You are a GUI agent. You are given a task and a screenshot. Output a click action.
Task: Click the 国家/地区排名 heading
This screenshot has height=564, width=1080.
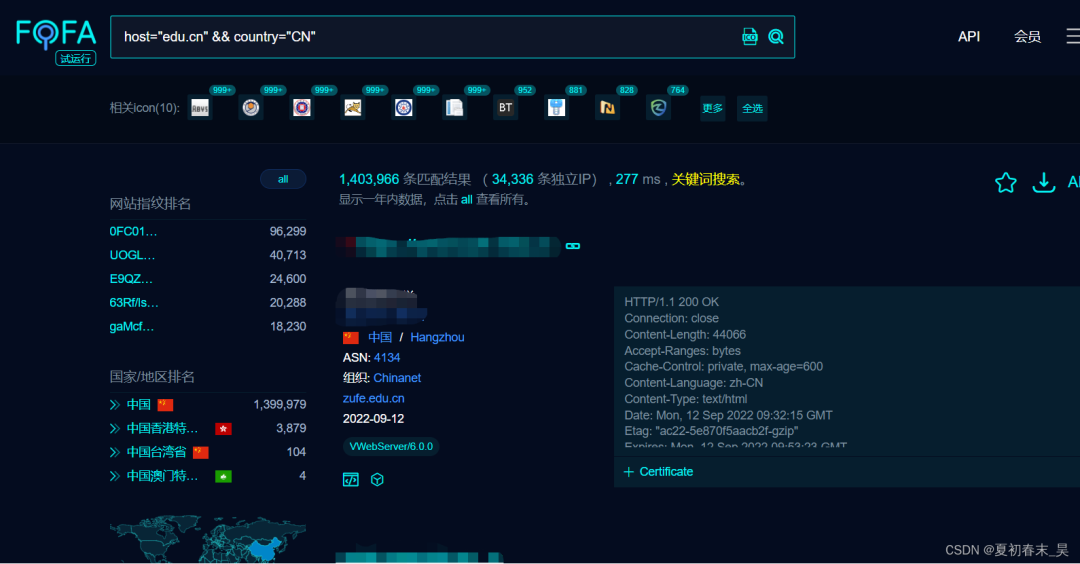(152, 377)
